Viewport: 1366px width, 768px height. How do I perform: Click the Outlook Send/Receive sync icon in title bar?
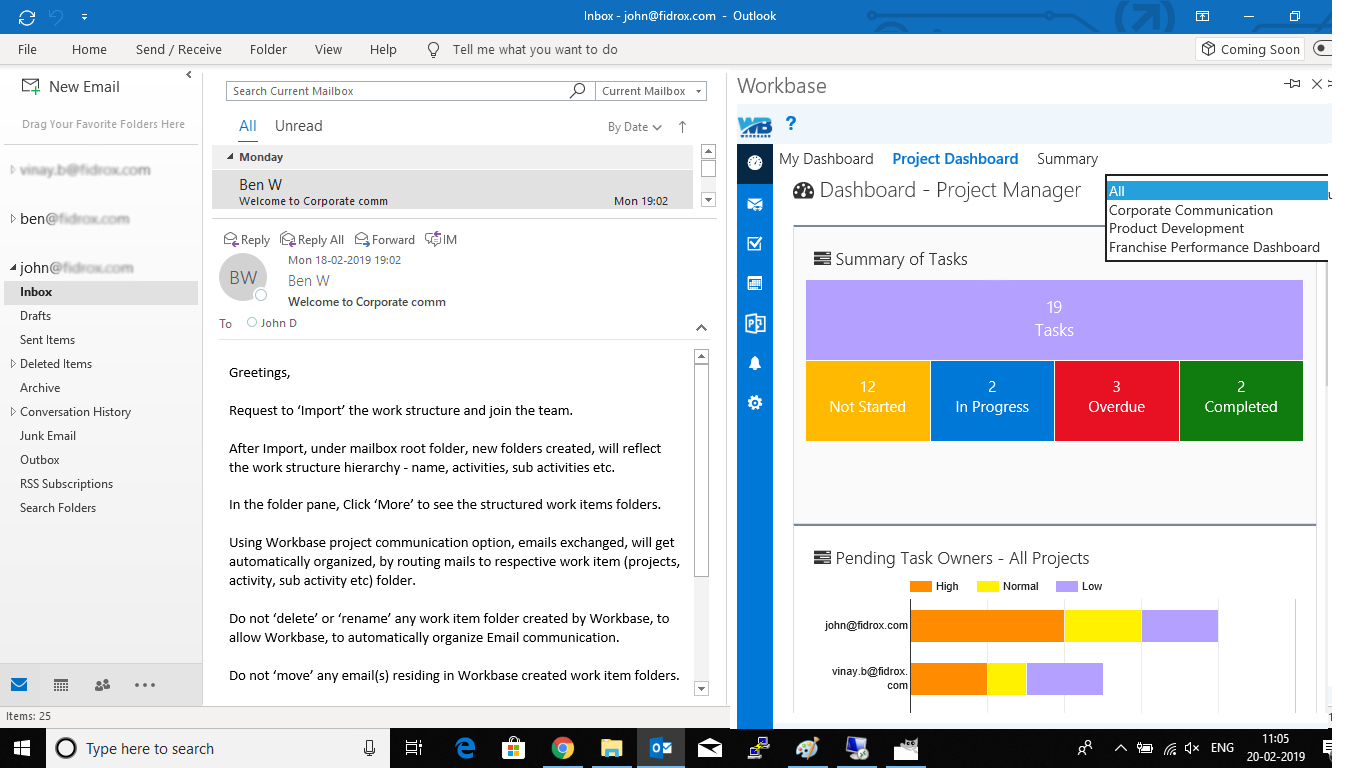[x=27, y=16]
